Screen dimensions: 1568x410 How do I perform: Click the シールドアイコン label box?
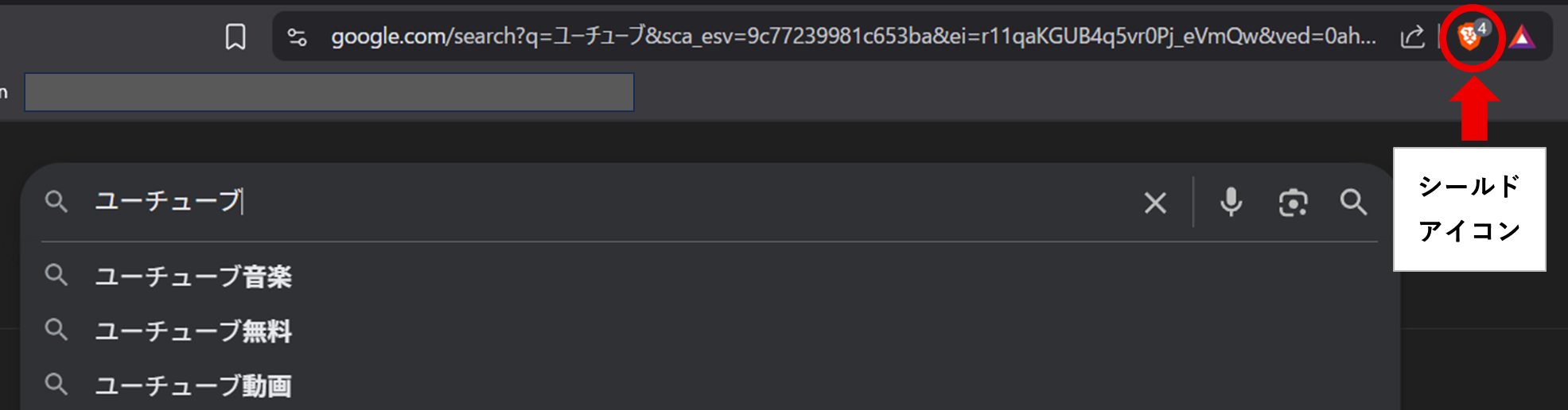(1469, 209)
